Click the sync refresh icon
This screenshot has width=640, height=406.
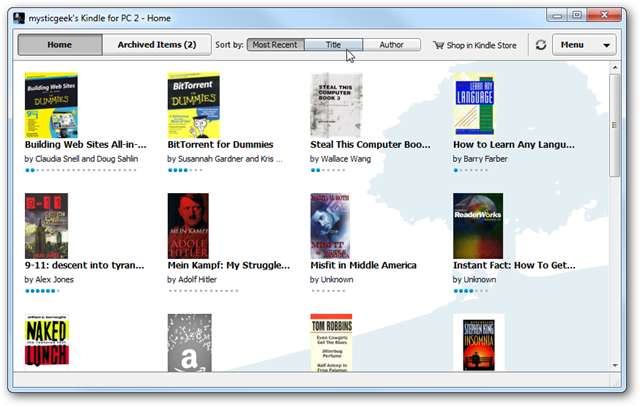541,44
